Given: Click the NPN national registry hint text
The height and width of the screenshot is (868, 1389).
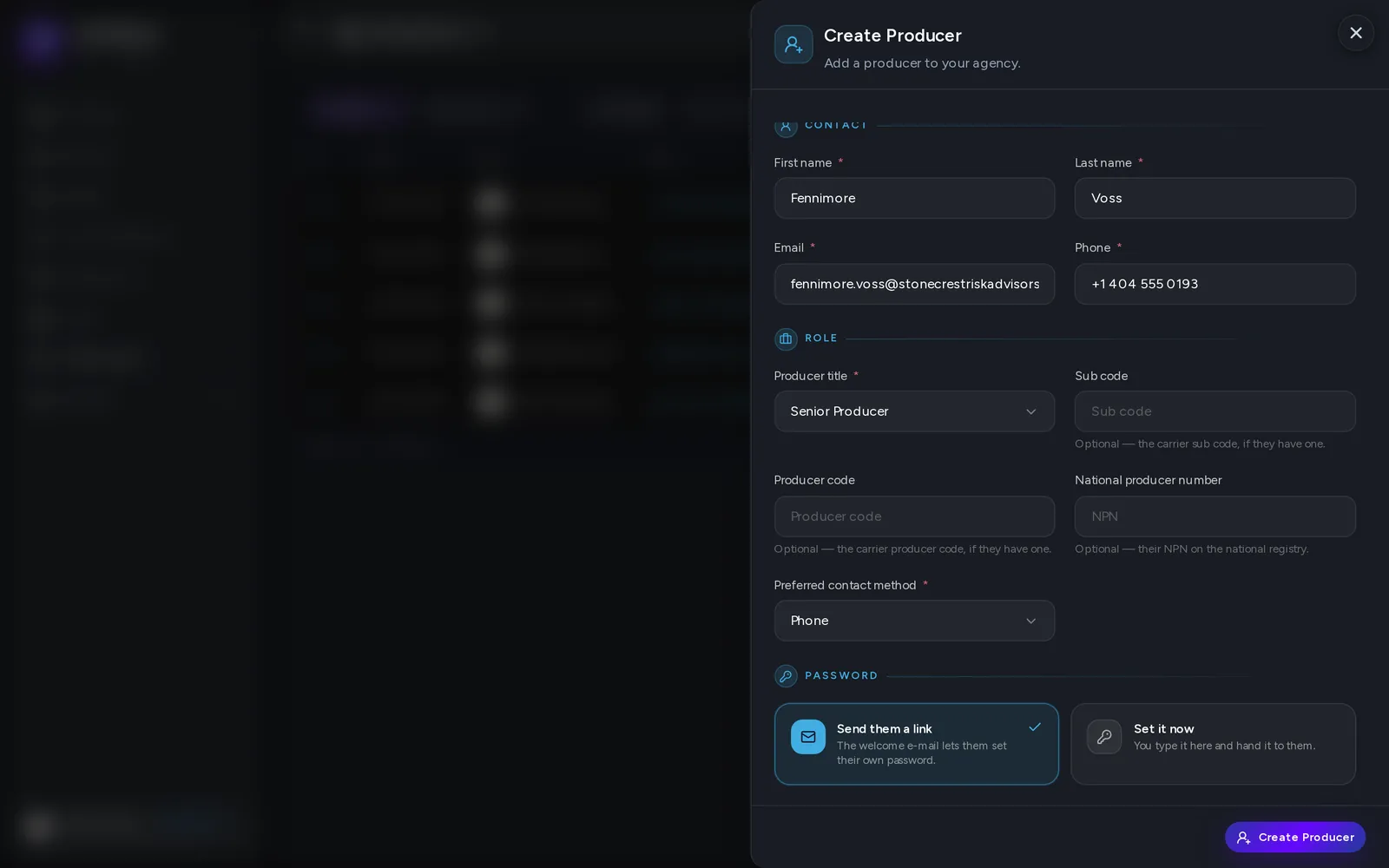Looking at the screenshot, I should coord(1191,549).
